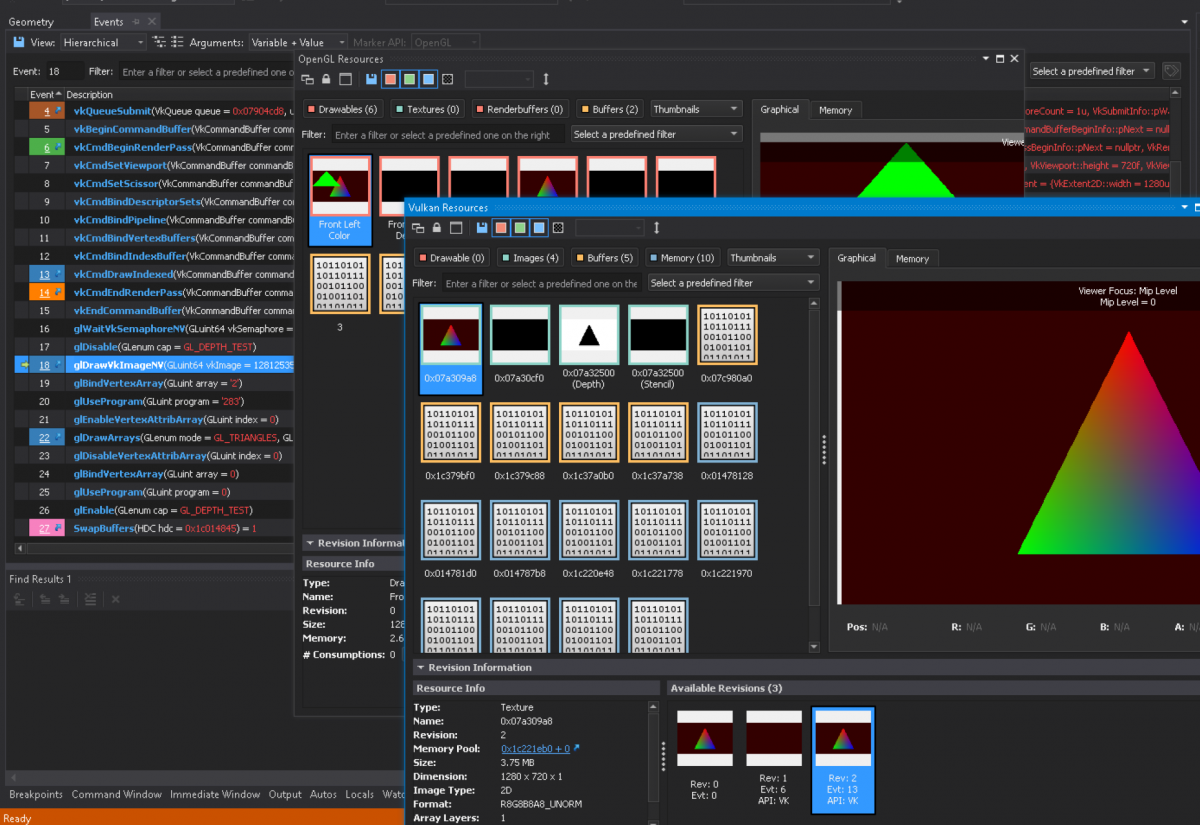Open the Breakpoints tab at the bottom
1200x825 pixels.
tap(37, 794)
